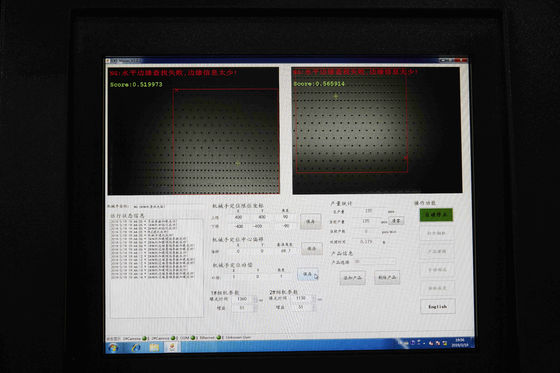Open the Windows Start menu orb

[113, 348]
